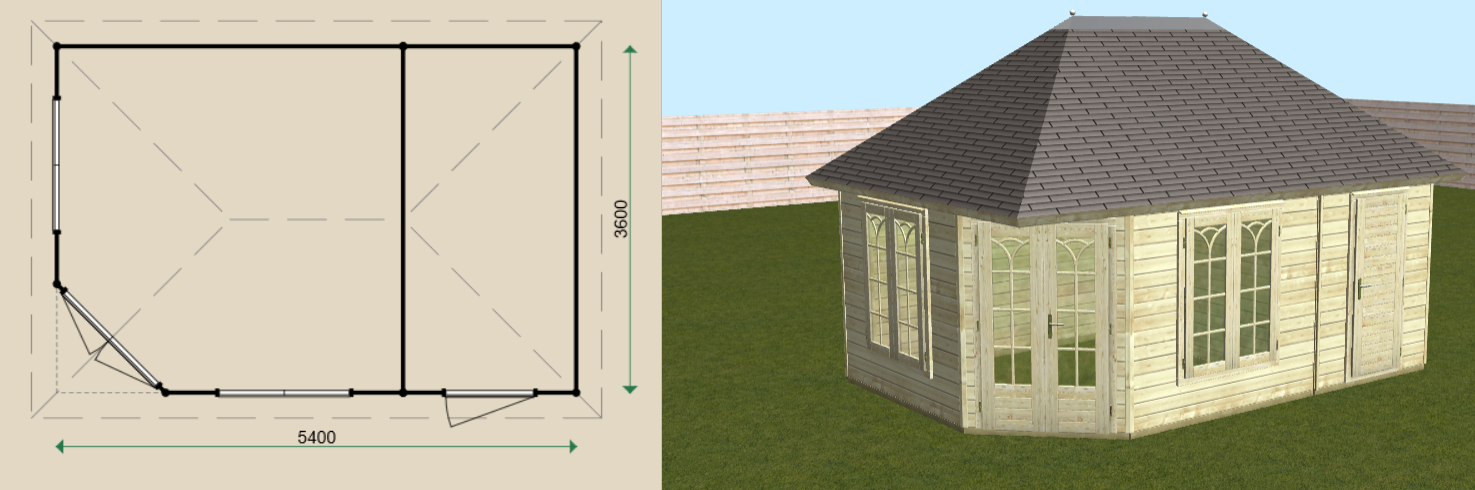Click the partition wall's top junction node

(403, 46)
